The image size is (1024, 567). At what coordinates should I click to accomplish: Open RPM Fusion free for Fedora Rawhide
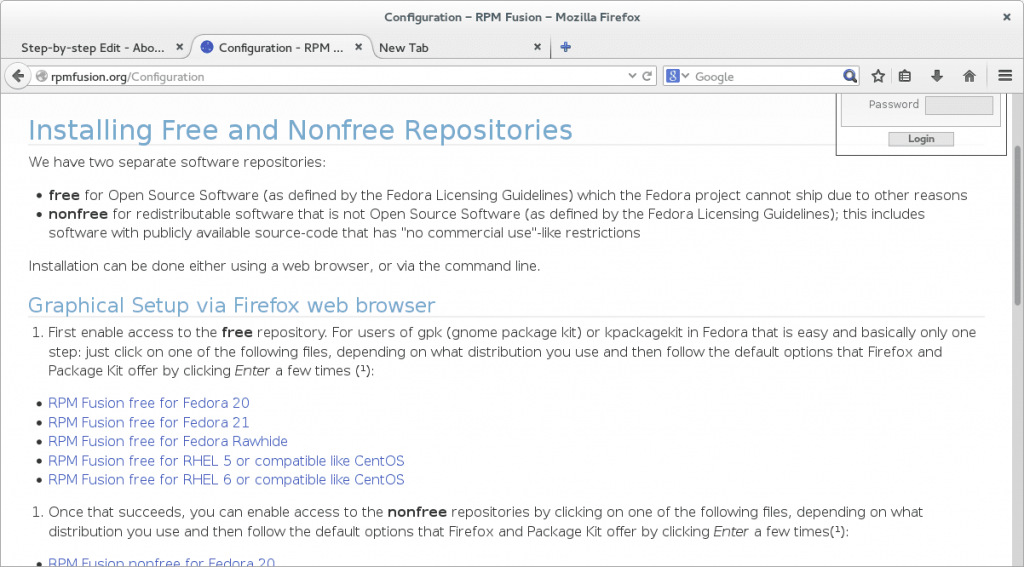coord(168,442)
